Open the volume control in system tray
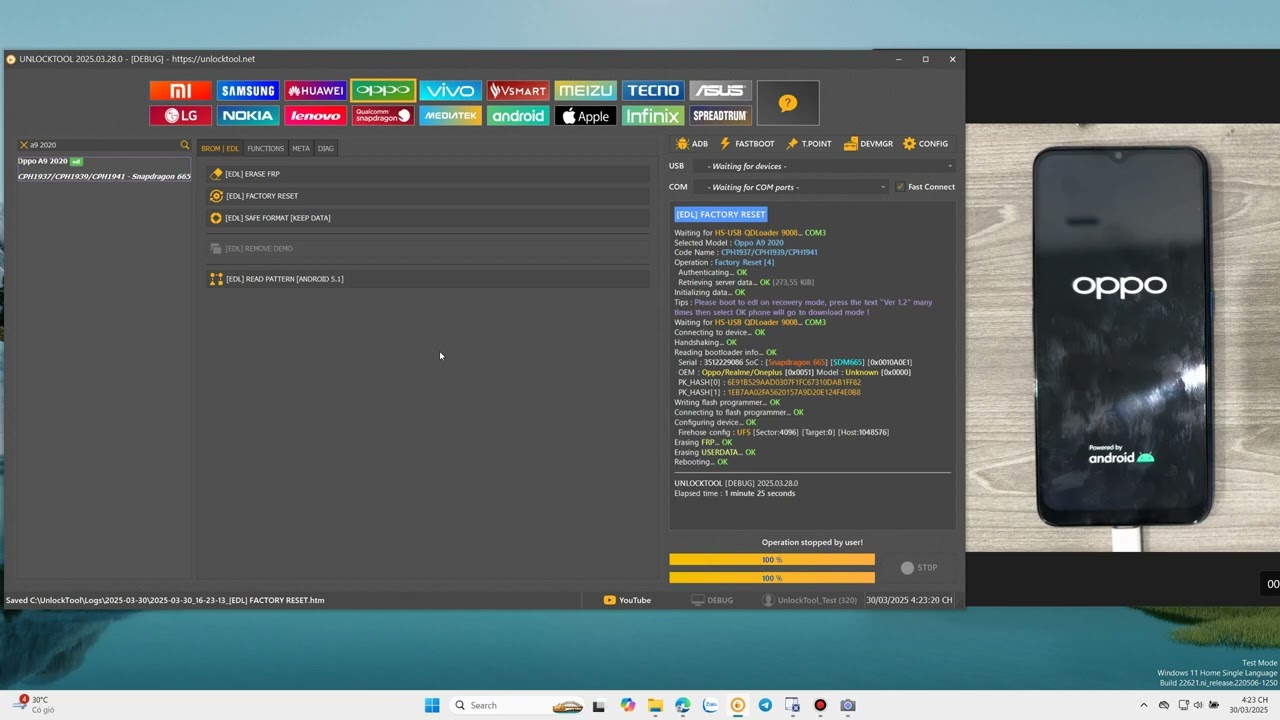The image size is (1280, 720). (x=1198, y=705)
